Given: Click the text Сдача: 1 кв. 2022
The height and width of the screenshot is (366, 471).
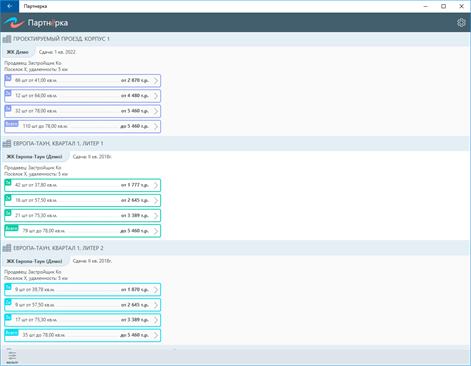Looking at the screenshot, I should point(57,52).
